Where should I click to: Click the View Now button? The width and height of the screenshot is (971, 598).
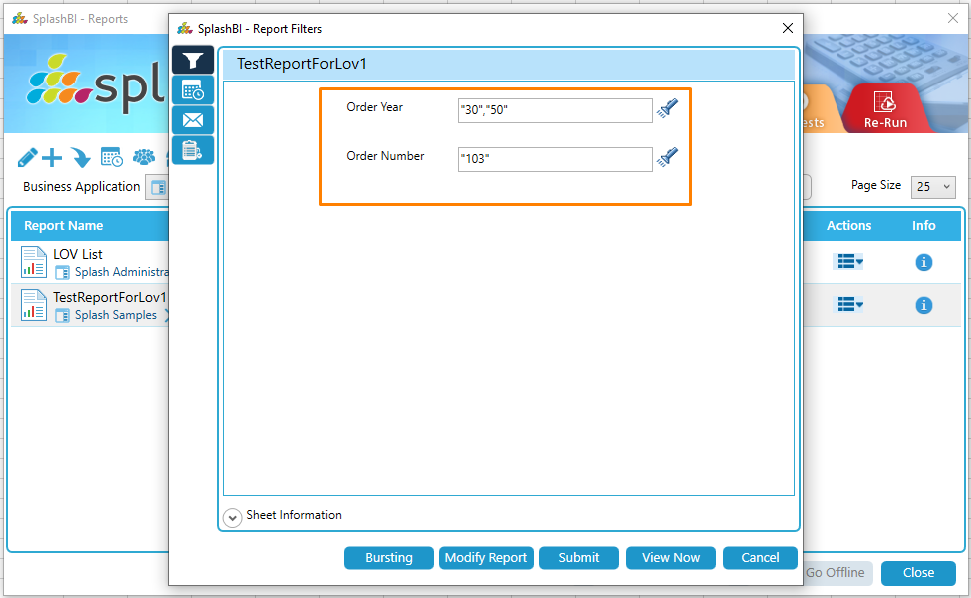click(x=671, y=558)
